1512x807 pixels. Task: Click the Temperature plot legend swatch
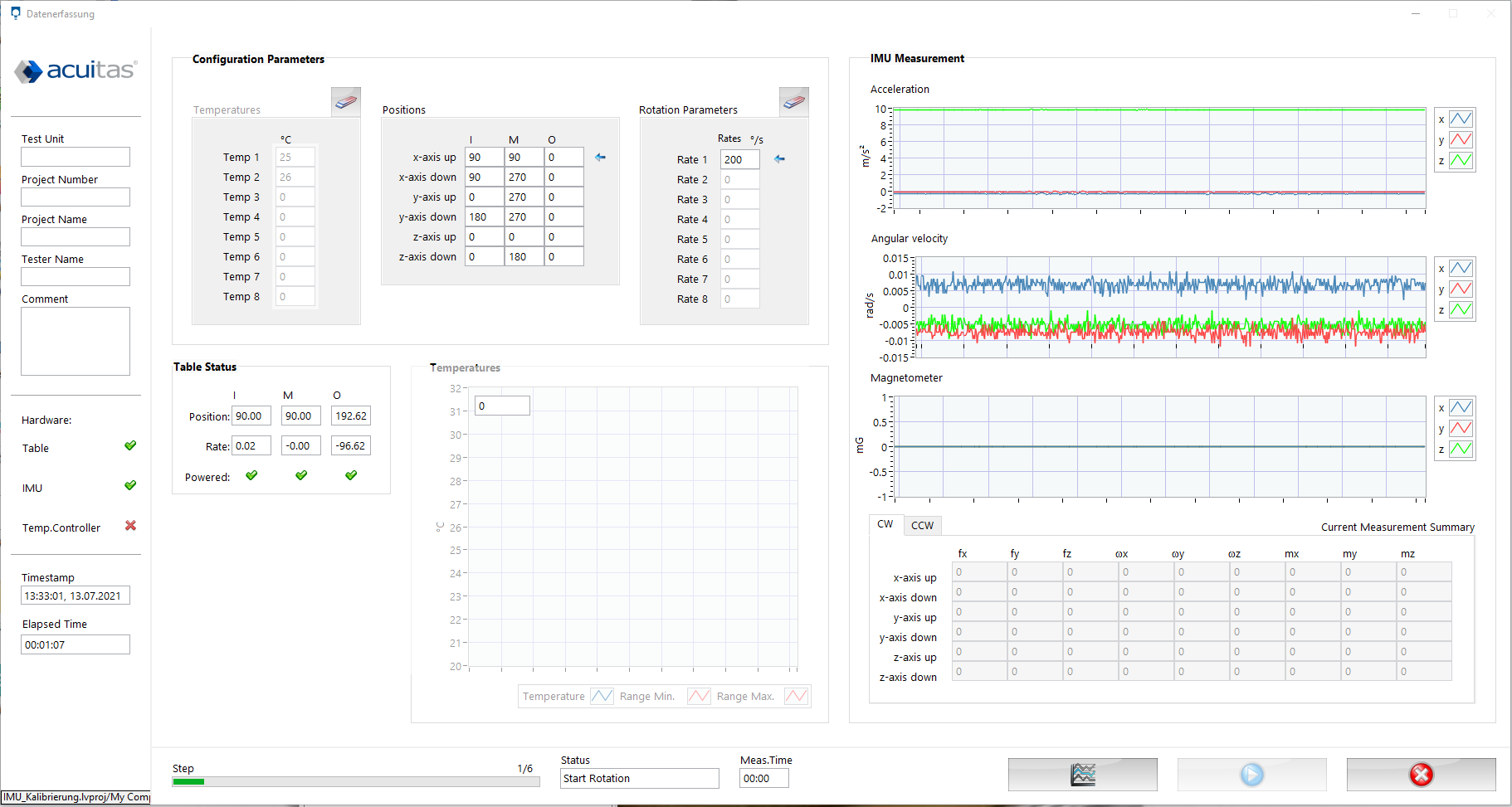(x=602, y=696)
